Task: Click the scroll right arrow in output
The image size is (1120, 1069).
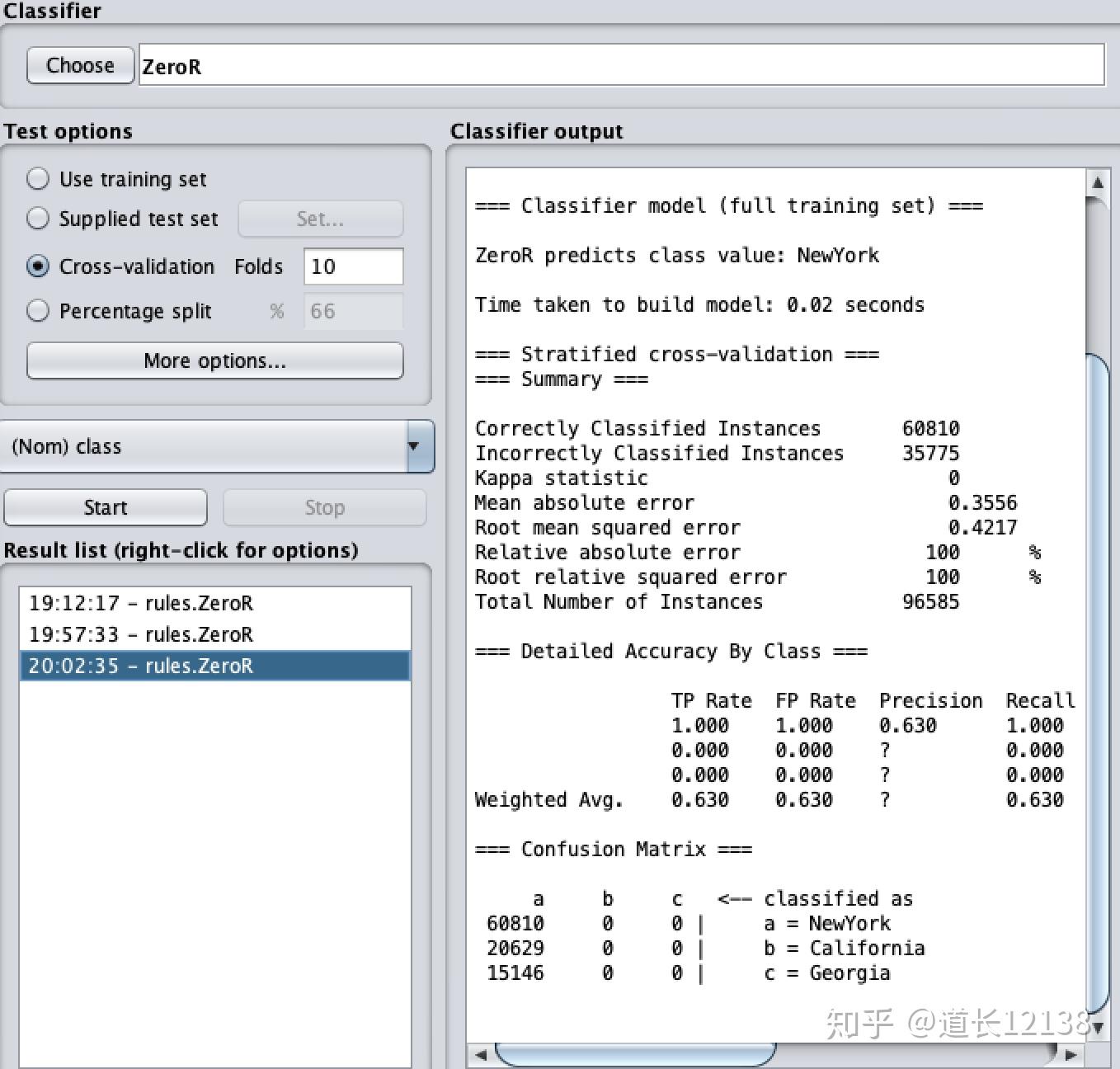Action: 1071,1054
